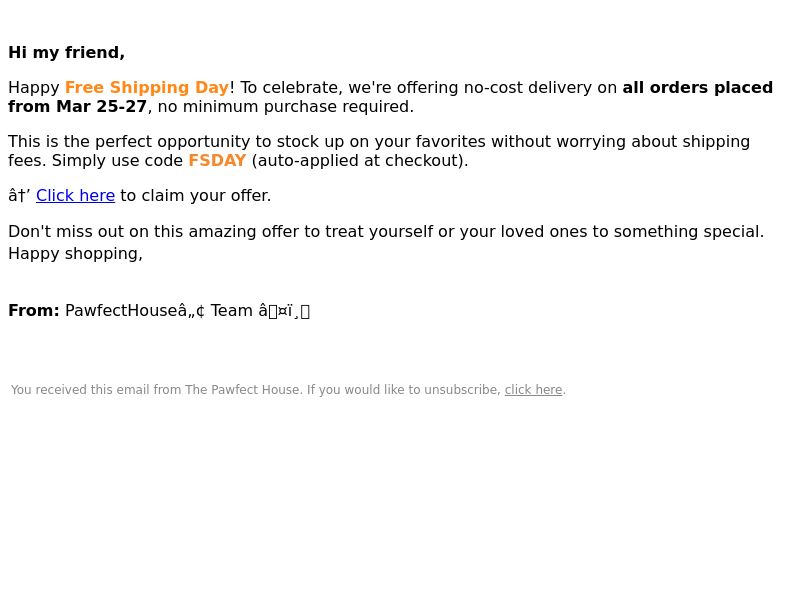800x600 pixels.
Task: Click the bold "all orders placed" text
Action: point(697,87)
